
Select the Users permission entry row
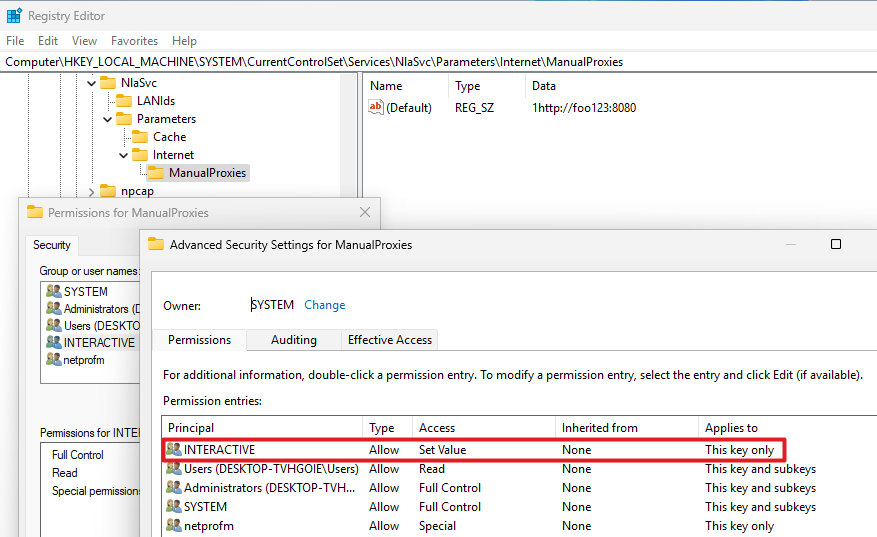coord(500,469)
